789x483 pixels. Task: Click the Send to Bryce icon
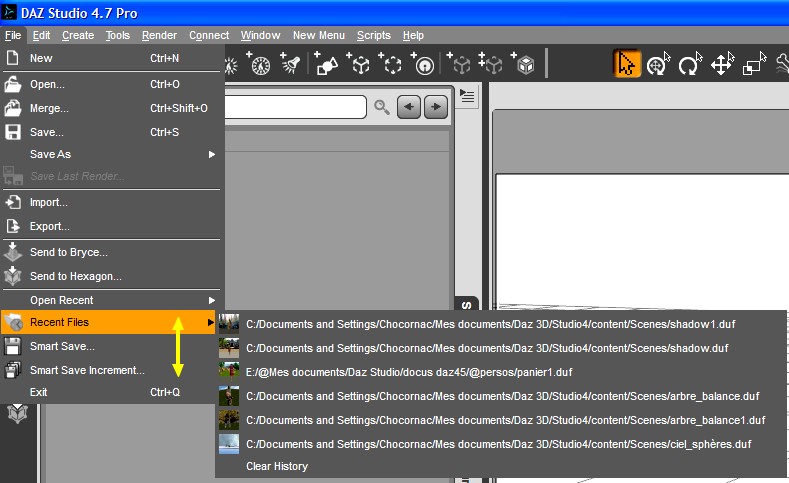pyautogui.click(x=13, y=252)
